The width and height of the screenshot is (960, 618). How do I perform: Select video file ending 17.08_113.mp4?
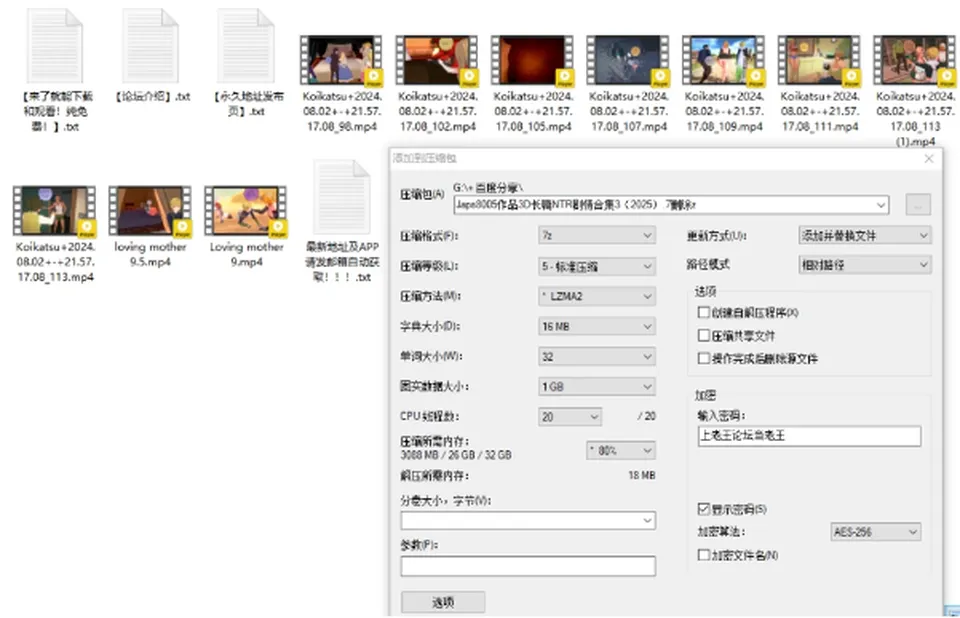(54, 211)
